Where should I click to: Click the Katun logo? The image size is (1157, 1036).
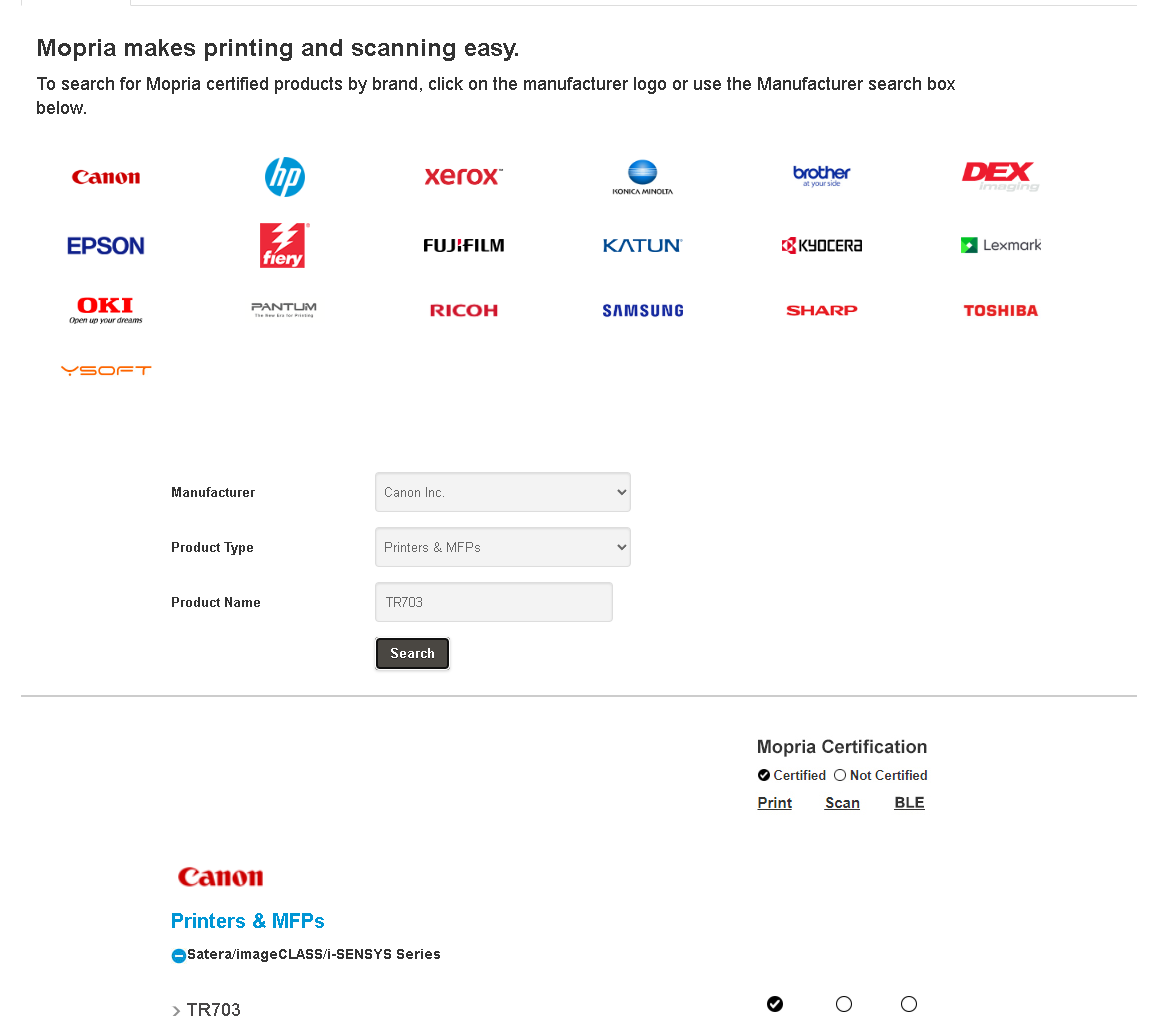(x=643, y=246)
